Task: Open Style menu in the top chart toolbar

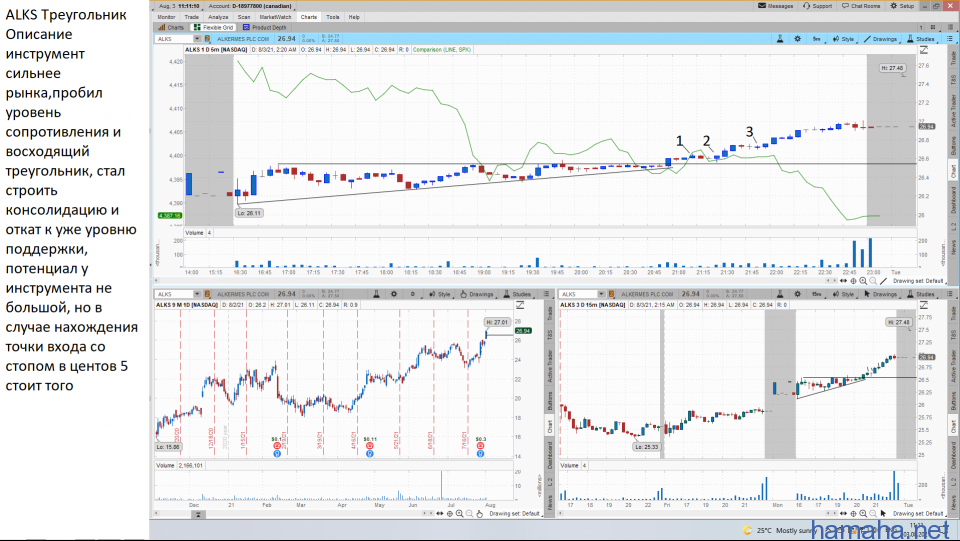Action: pyautogui.click(x=844, y=39)
